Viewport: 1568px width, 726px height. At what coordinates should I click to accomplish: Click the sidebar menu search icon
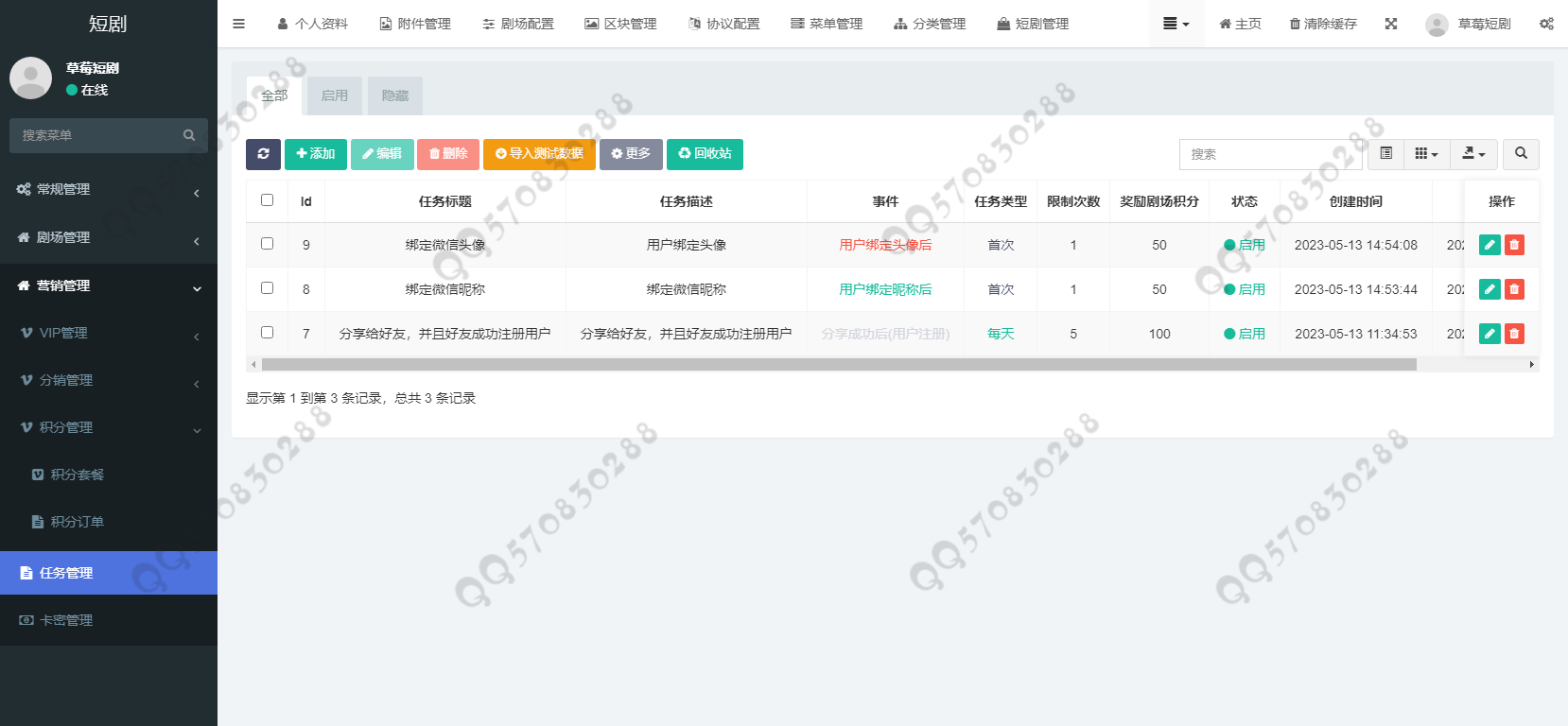[189, 135]
